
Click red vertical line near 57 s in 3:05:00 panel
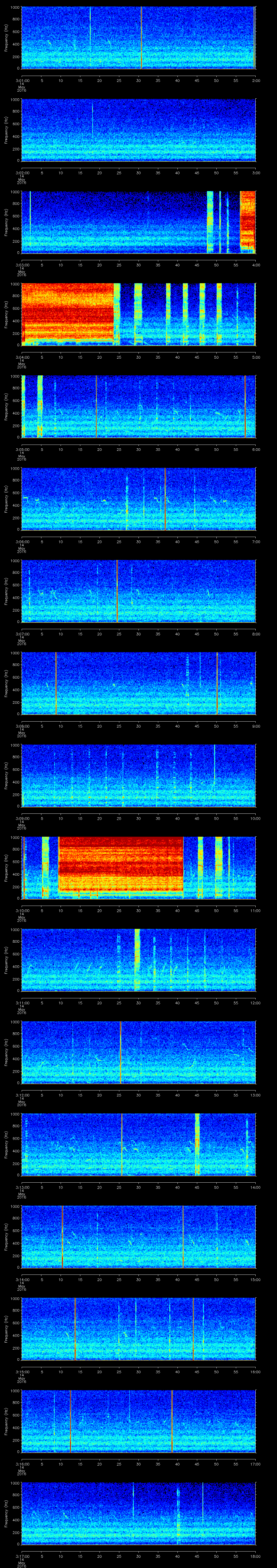pos(245,407)
